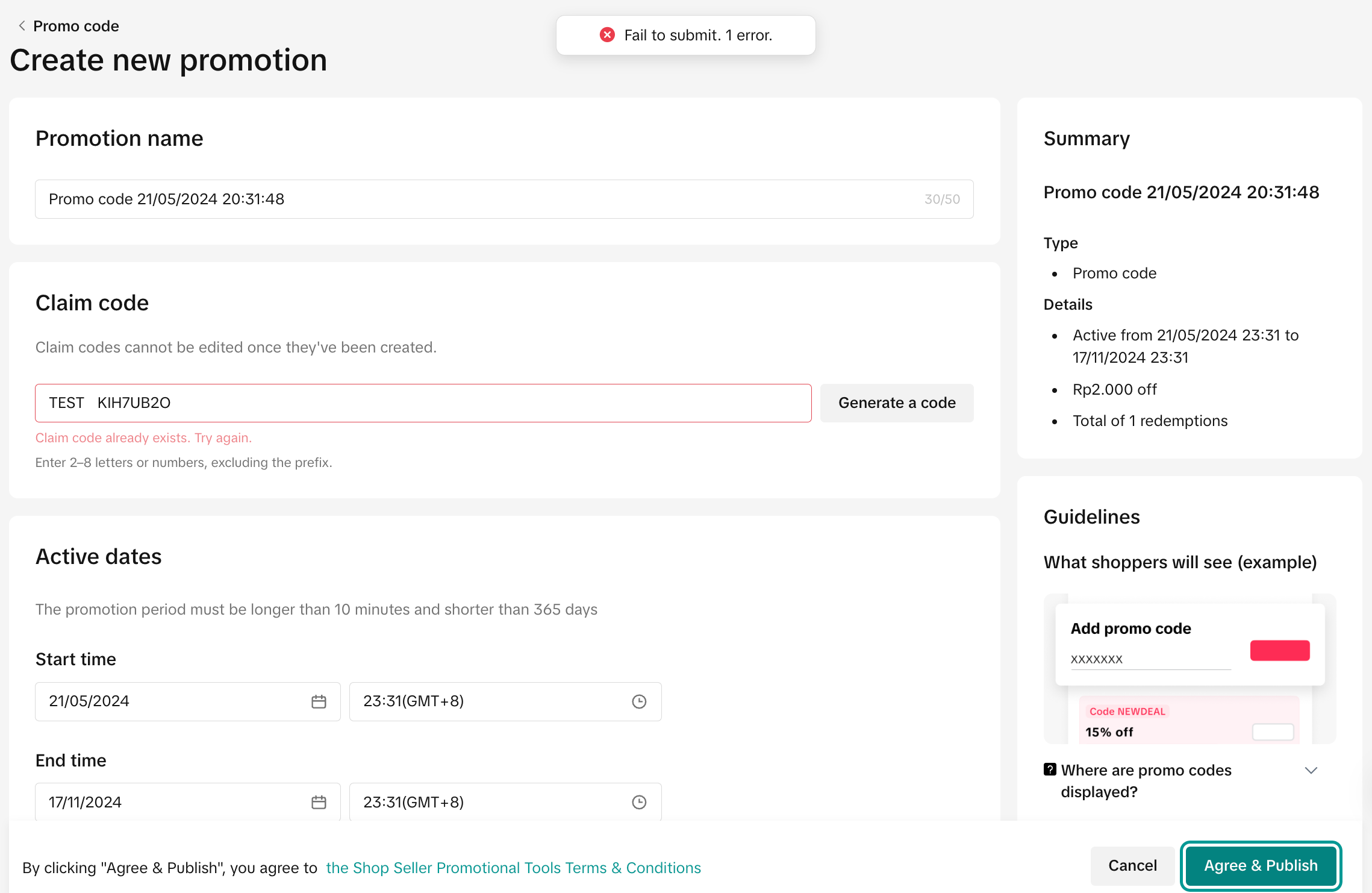The image size is (1372, 893).
Task: Go back via Promo code breadcrumb
Action: (x=76, y=26)
